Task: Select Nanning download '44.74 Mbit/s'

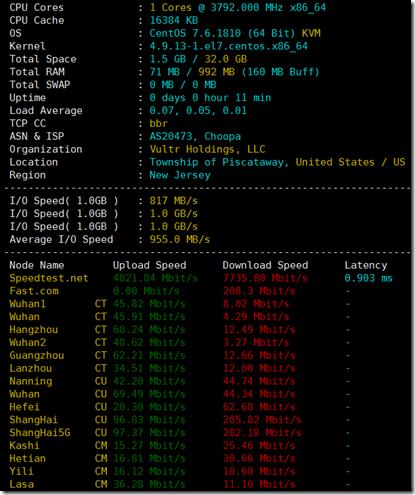Action: (x=259, y=381)
